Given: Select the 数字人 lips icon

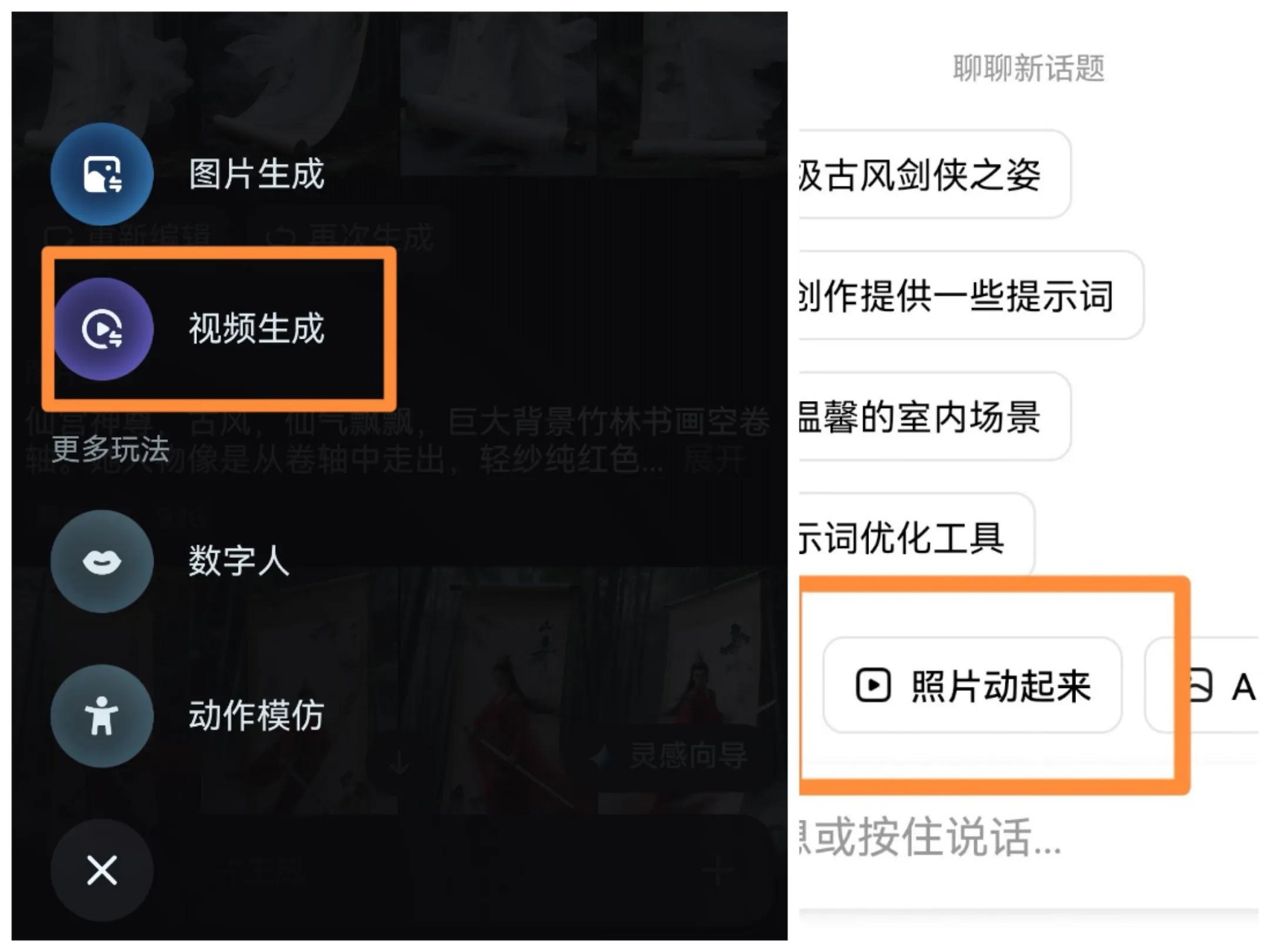Looking at the screenshot, I should click(102, 562).
